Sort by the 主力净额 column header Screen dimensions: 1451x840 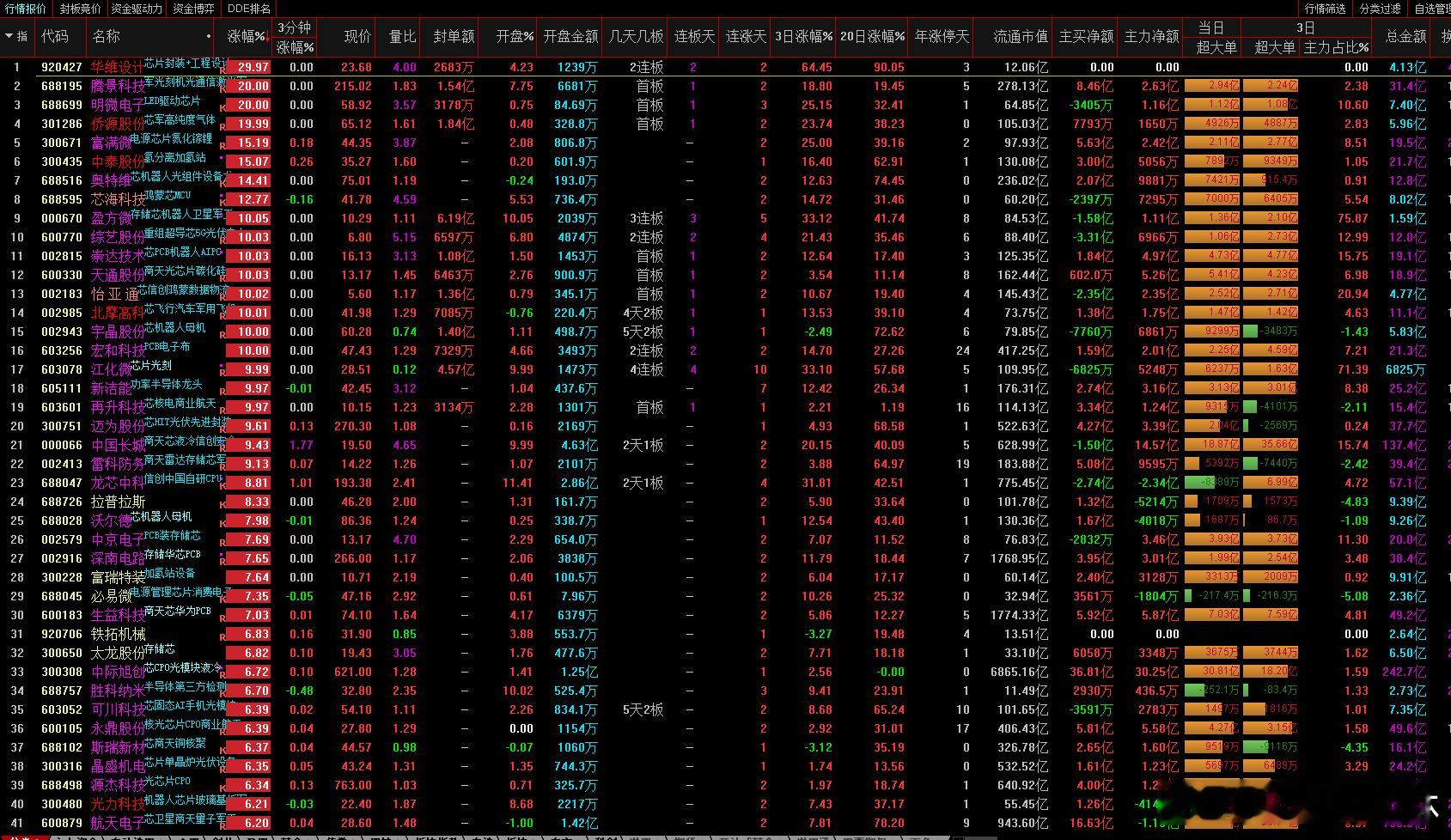pos(1151,36)
